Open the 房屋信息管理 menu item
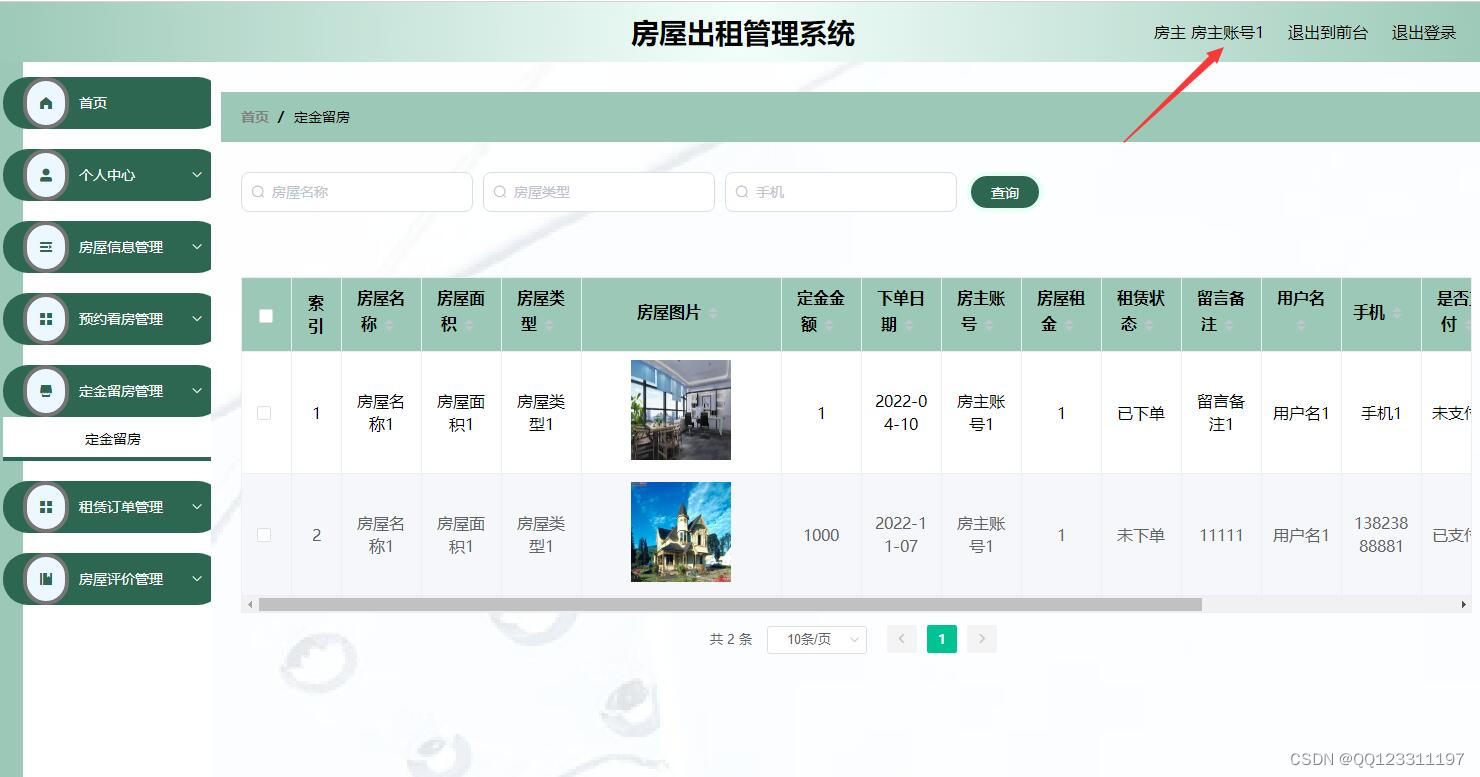Image resolution: width=1480 pixels, height=777 pixels. 108,247
